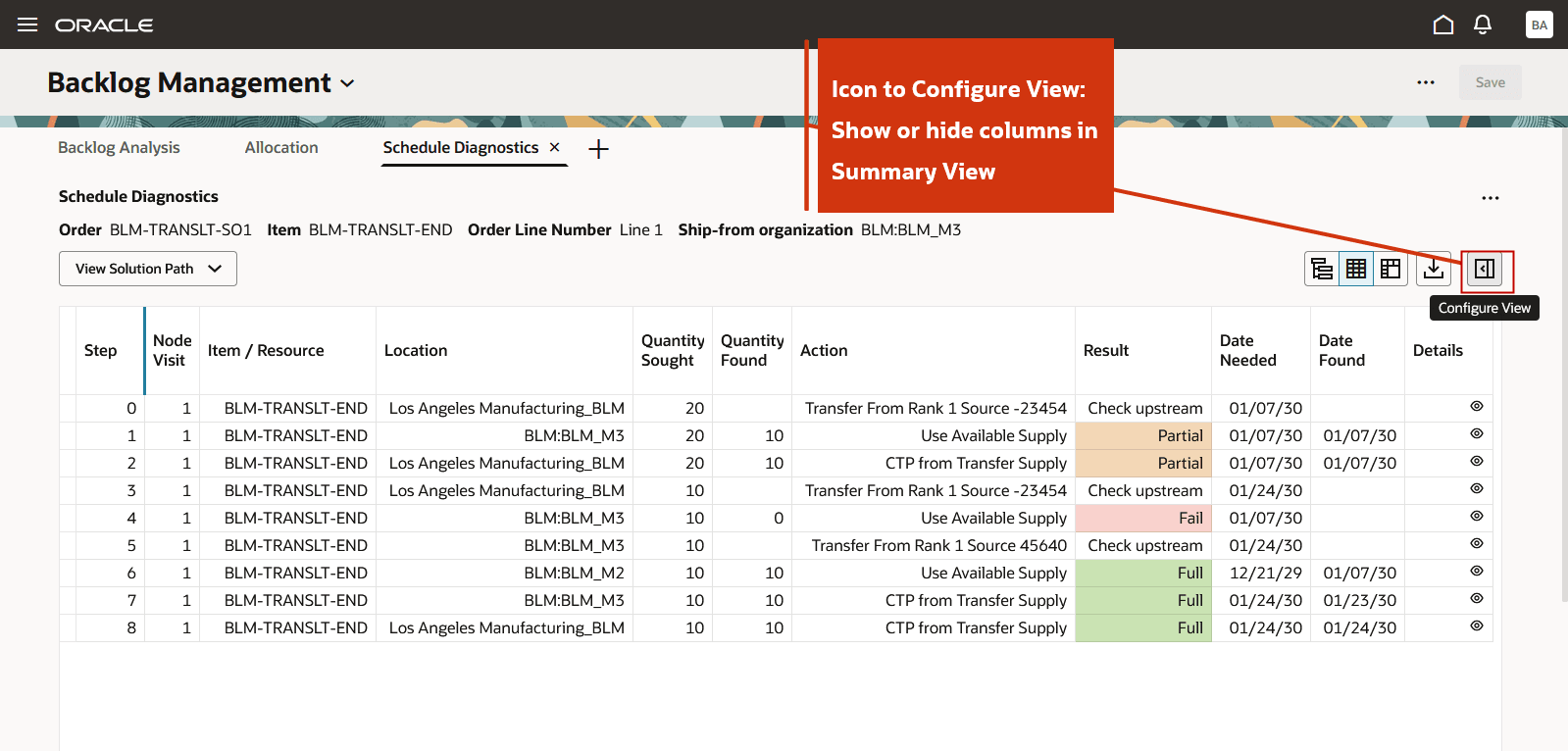Click the Quantity Sought column header

pos(673,351)
